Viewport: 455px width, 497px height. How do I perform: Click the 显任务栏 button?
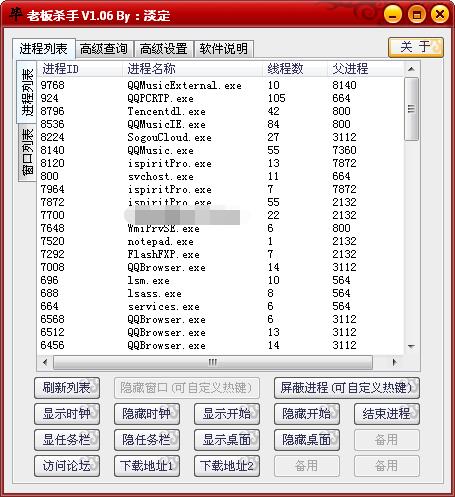pos(67,440)
